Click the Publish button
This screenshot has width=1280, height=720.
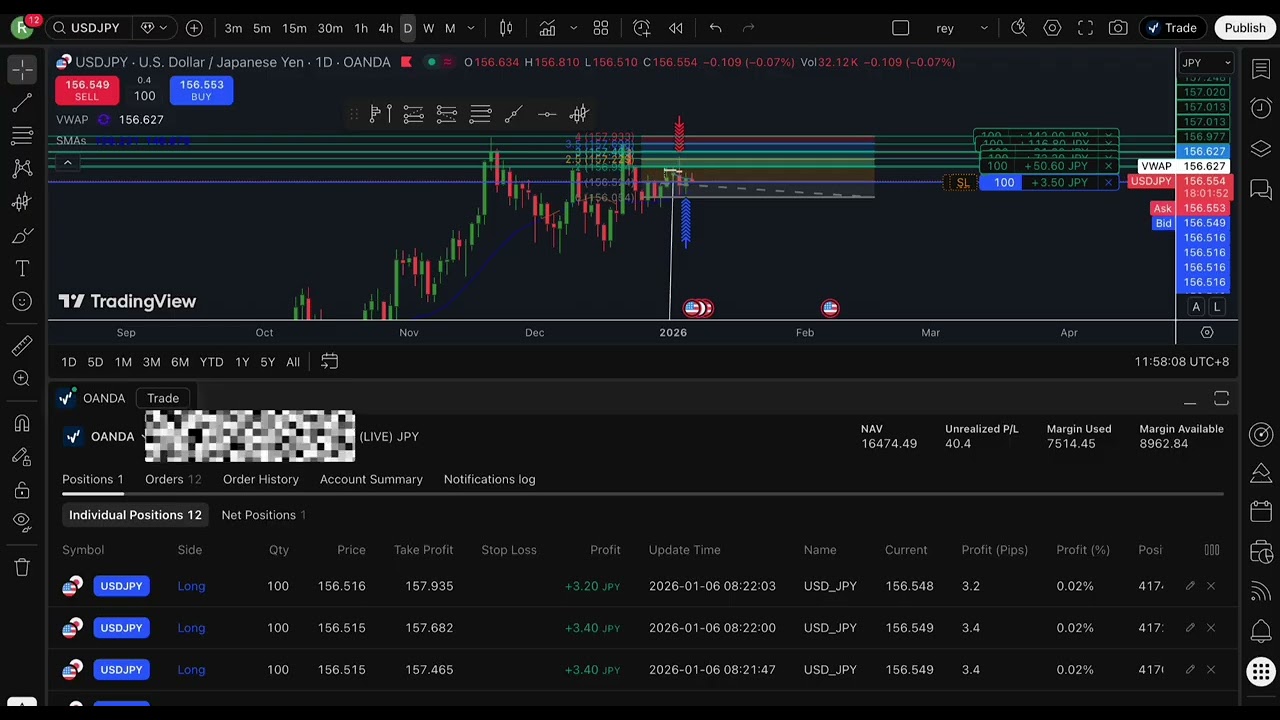[x=1245, y=28]
